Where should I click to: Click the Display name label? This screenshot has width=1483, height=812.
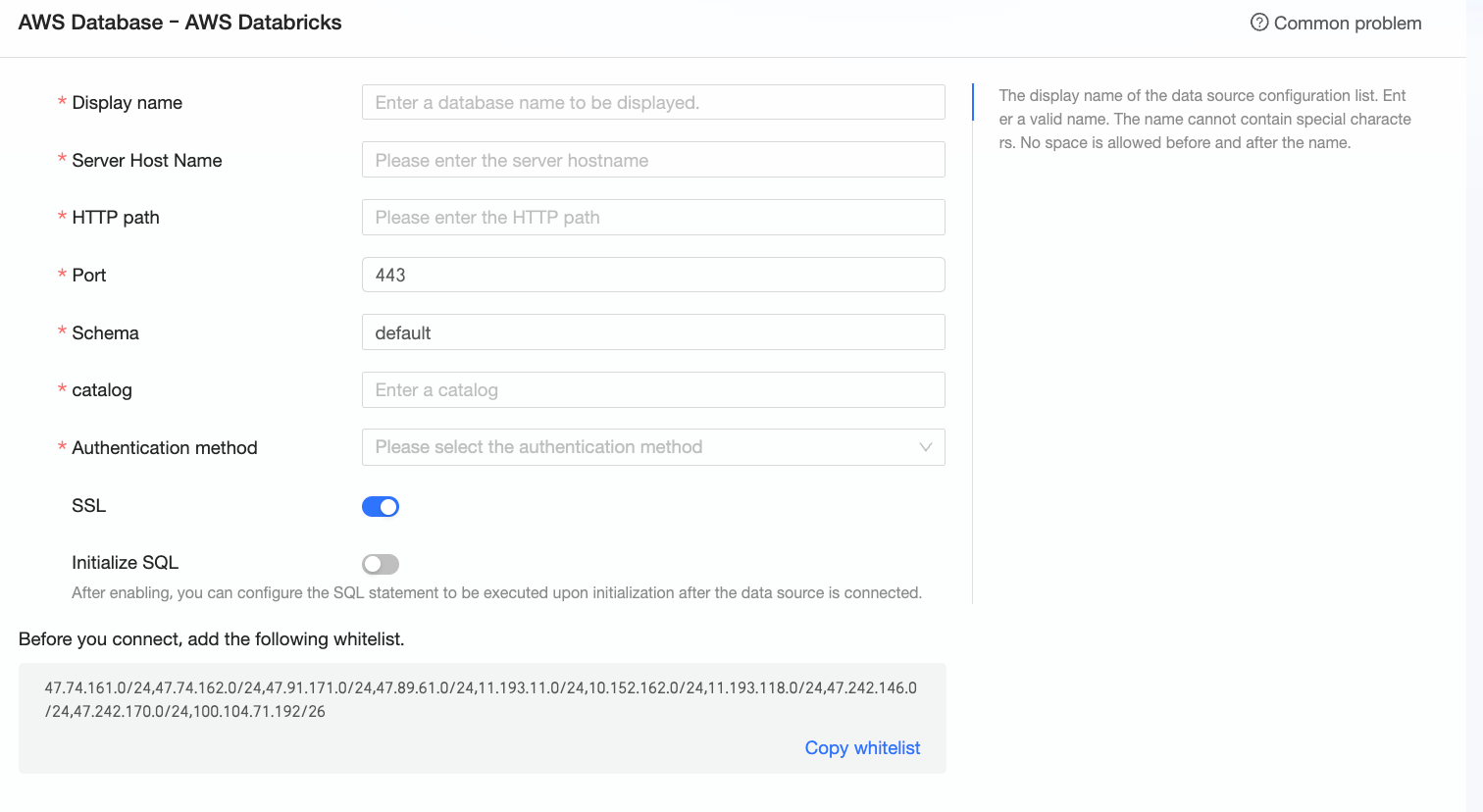click(127, 103)
